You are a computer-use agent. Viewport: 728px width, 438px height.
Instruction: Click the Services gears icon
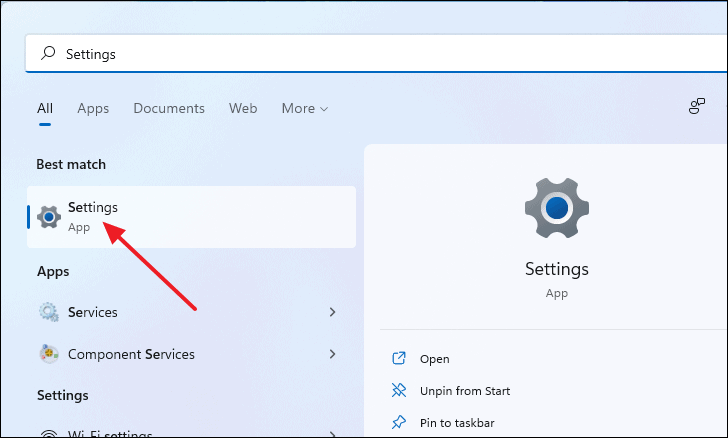click(x=49, y=312)
